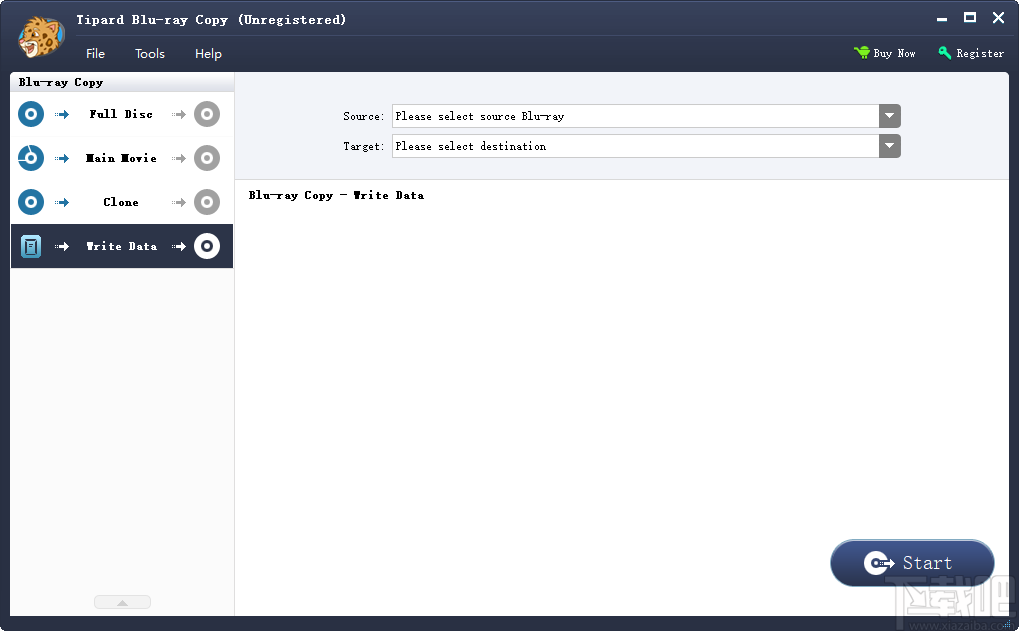Click the Full Disc gray target disc icon
The width and height of the screenshot is (1019, 631).
(x=207, y=114)
